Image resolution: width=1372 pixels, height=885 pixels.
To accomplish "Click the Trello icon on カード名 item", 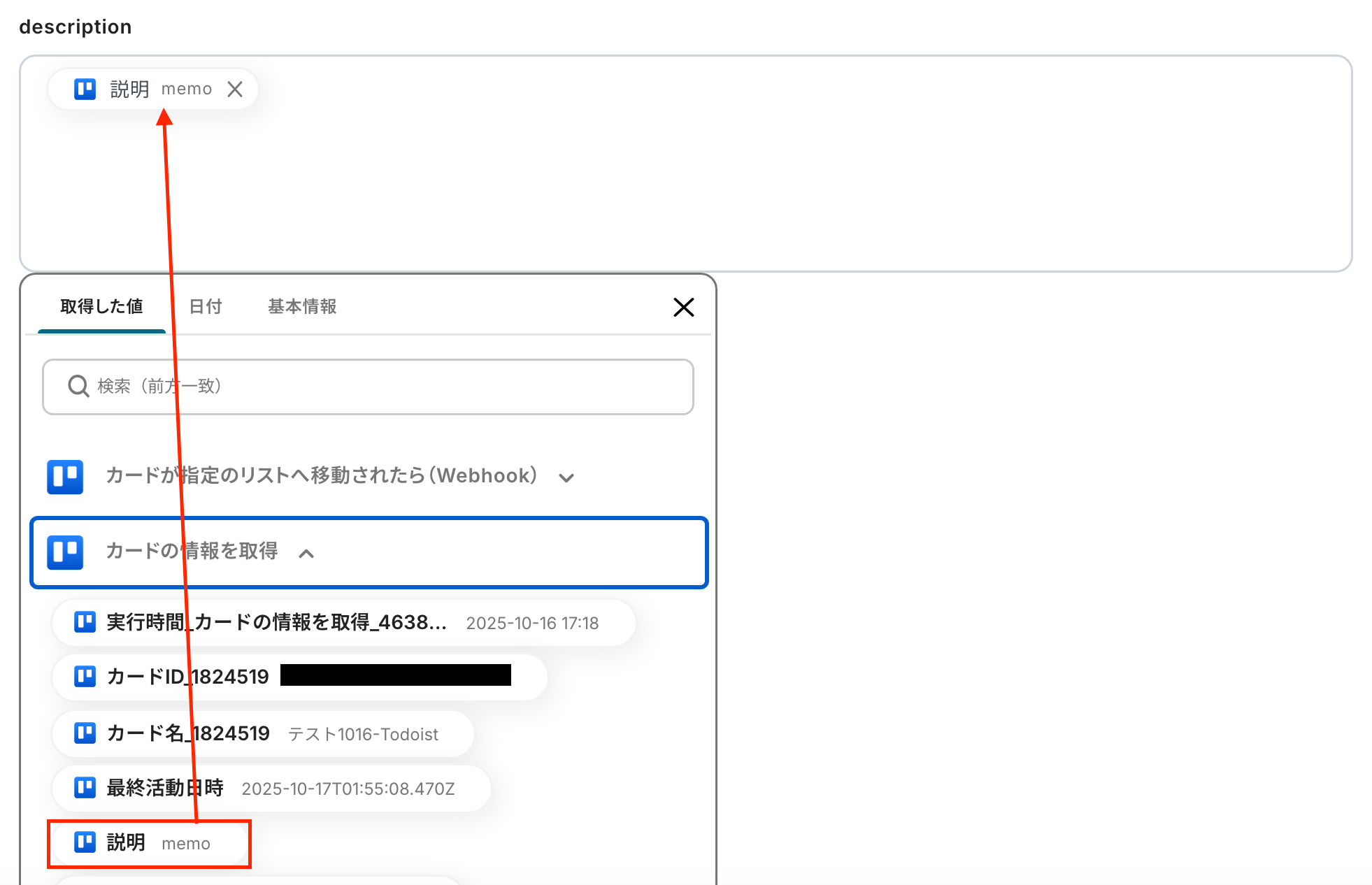I will pyautogui.click(x=85, y=733).
